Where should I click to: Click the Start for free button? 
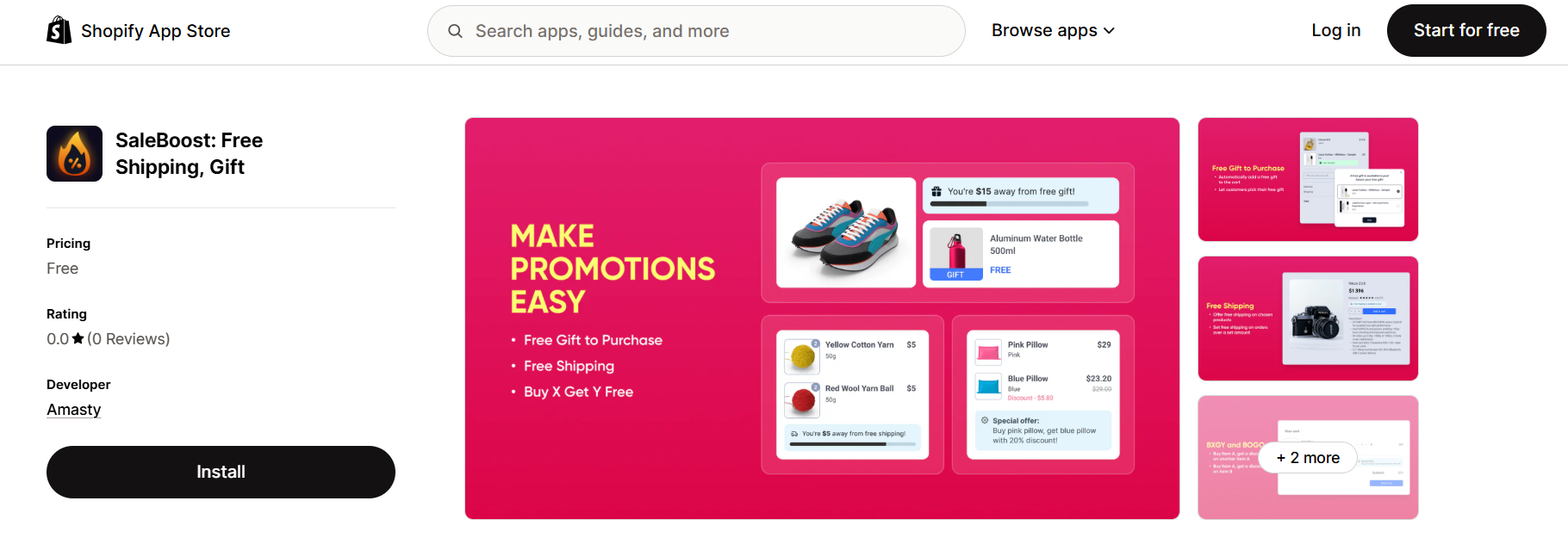pos(1465,30)
